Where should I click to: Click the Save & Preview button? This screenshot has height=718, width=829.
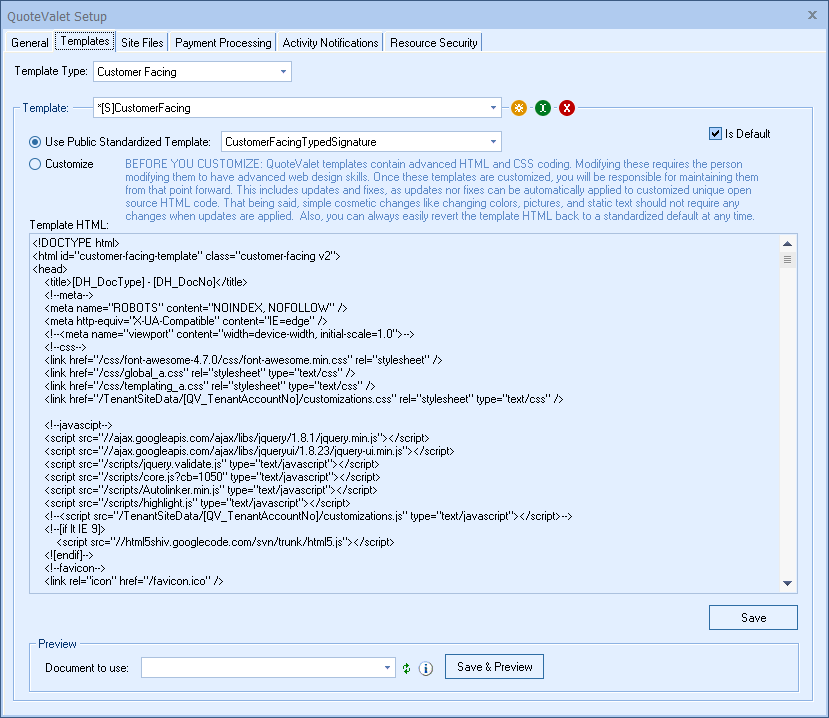tap(494, 667)
